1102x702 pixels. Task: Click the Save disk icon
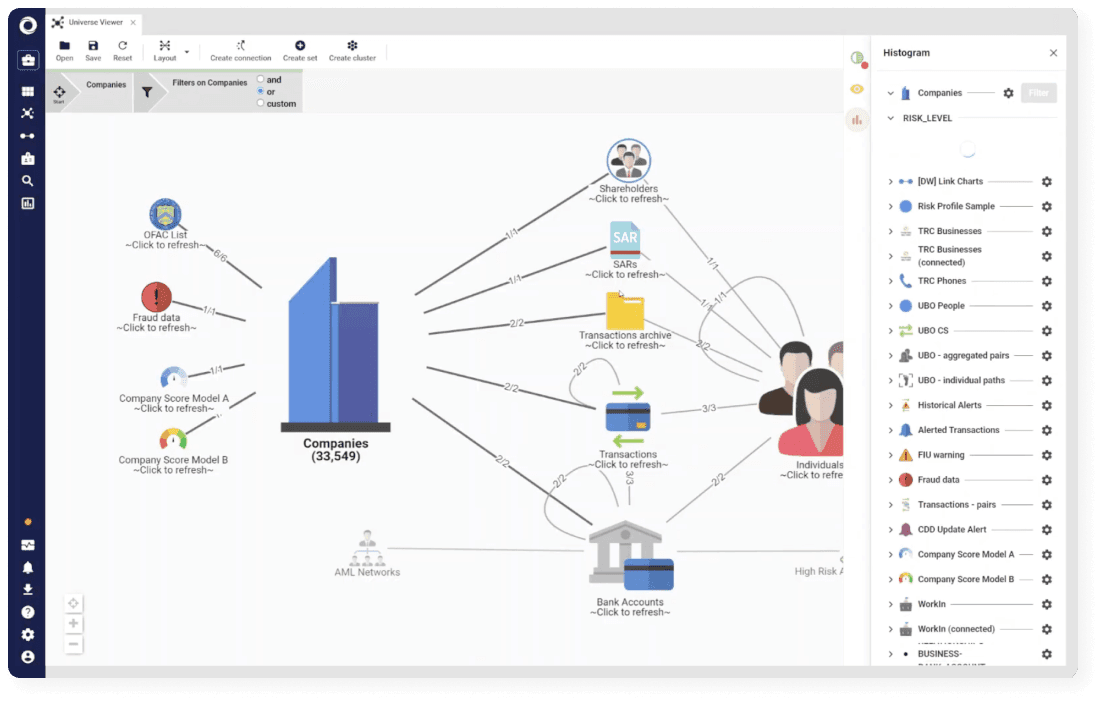93,46
